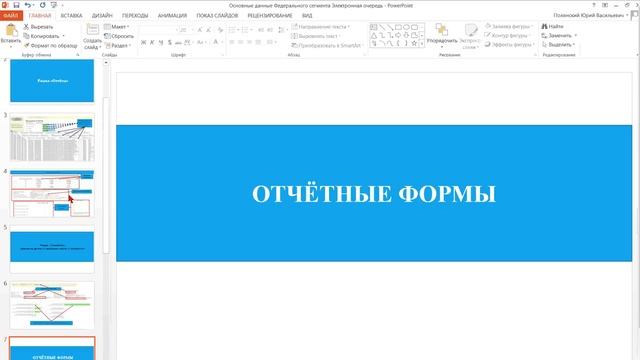The width and height of the screenshot is (640, 360).
Task: Click Заменить to replace text
Action: 559,36
